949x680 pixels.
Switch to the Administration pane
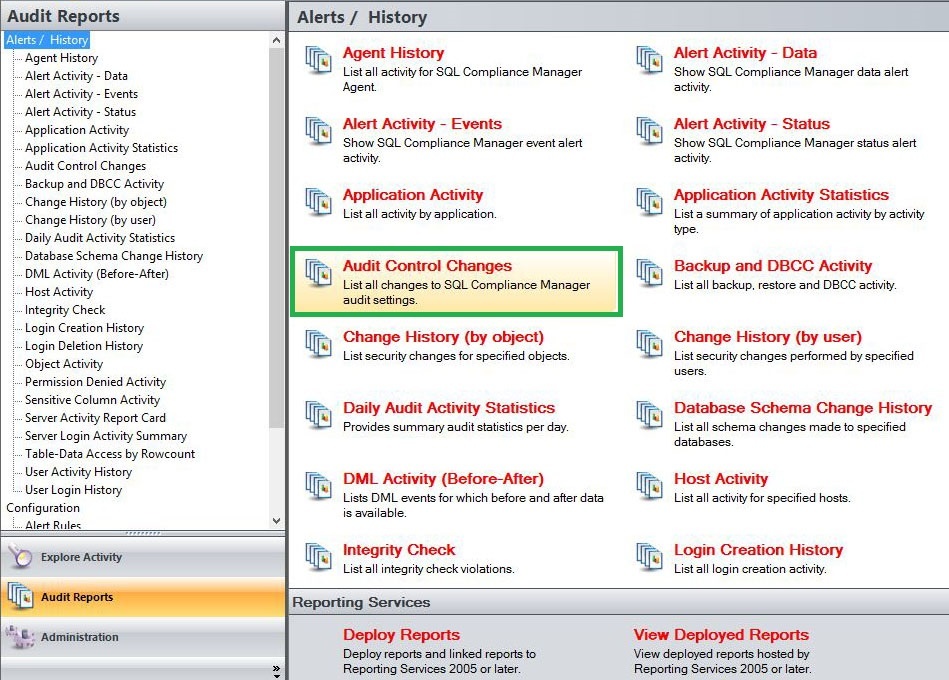pos(143,637)
